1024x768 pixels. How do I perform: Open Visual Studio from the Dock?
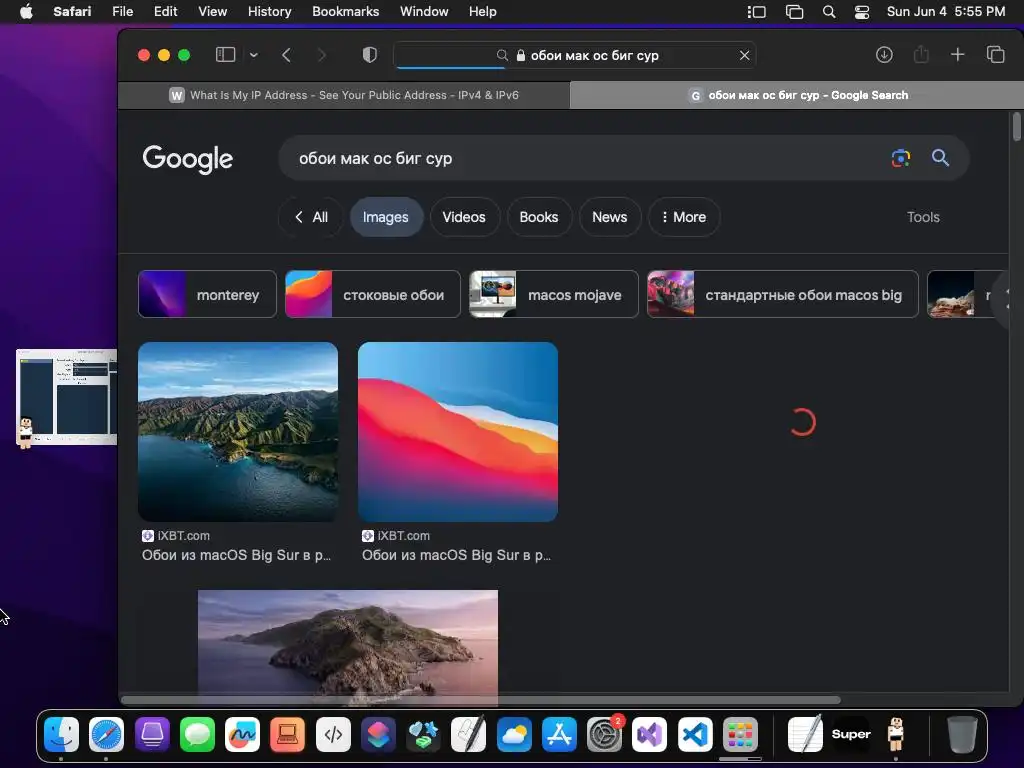[650, 735]
